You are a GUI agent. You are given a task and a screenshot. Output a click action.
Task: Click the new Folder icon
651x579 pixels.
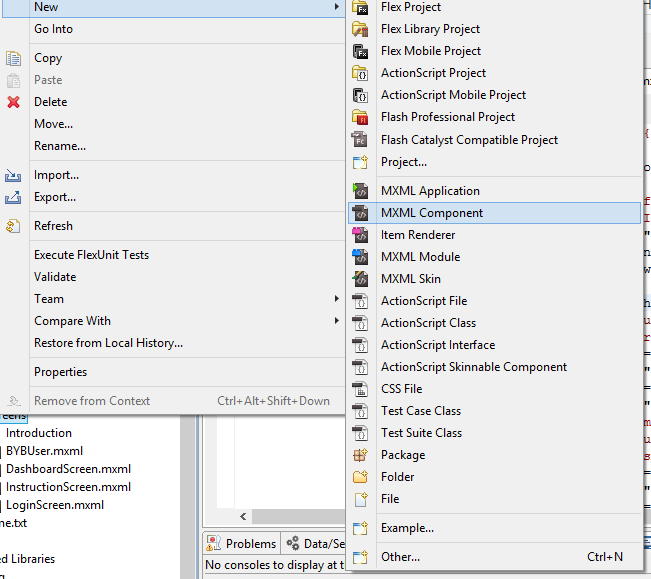click(x=360, y=477)
